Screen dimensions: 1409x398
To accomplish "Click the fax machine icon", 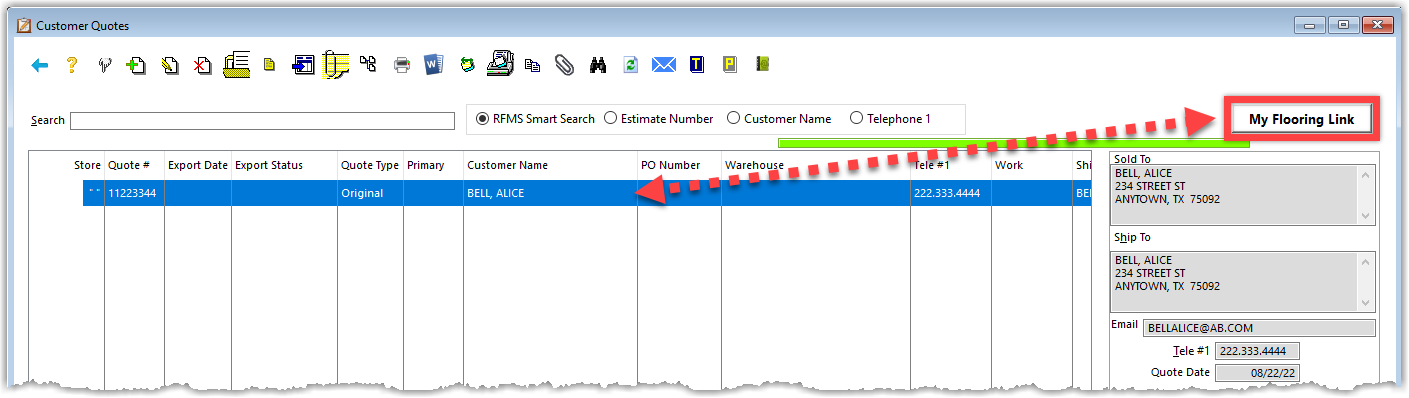I will pos(500,64).
